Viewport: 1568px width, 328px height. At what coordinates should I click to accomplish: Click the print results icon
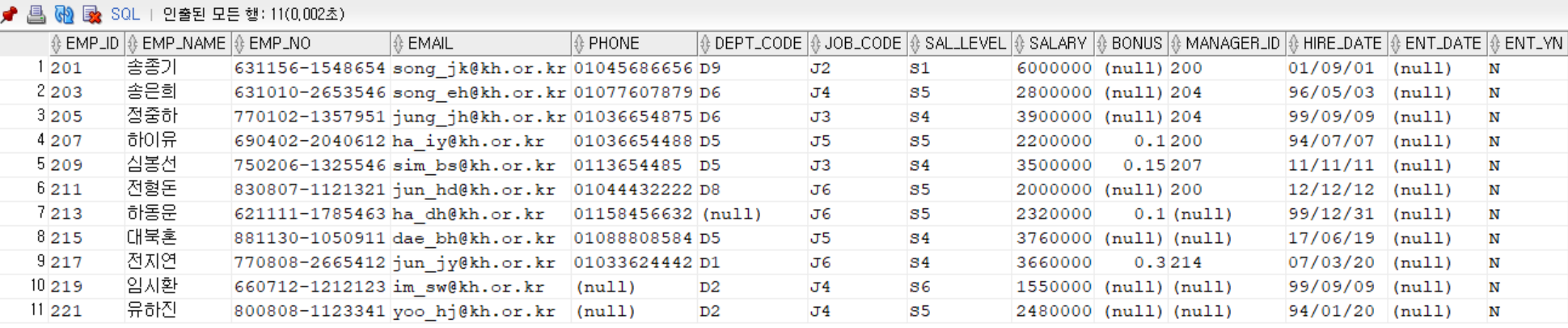tap(36, 14)
